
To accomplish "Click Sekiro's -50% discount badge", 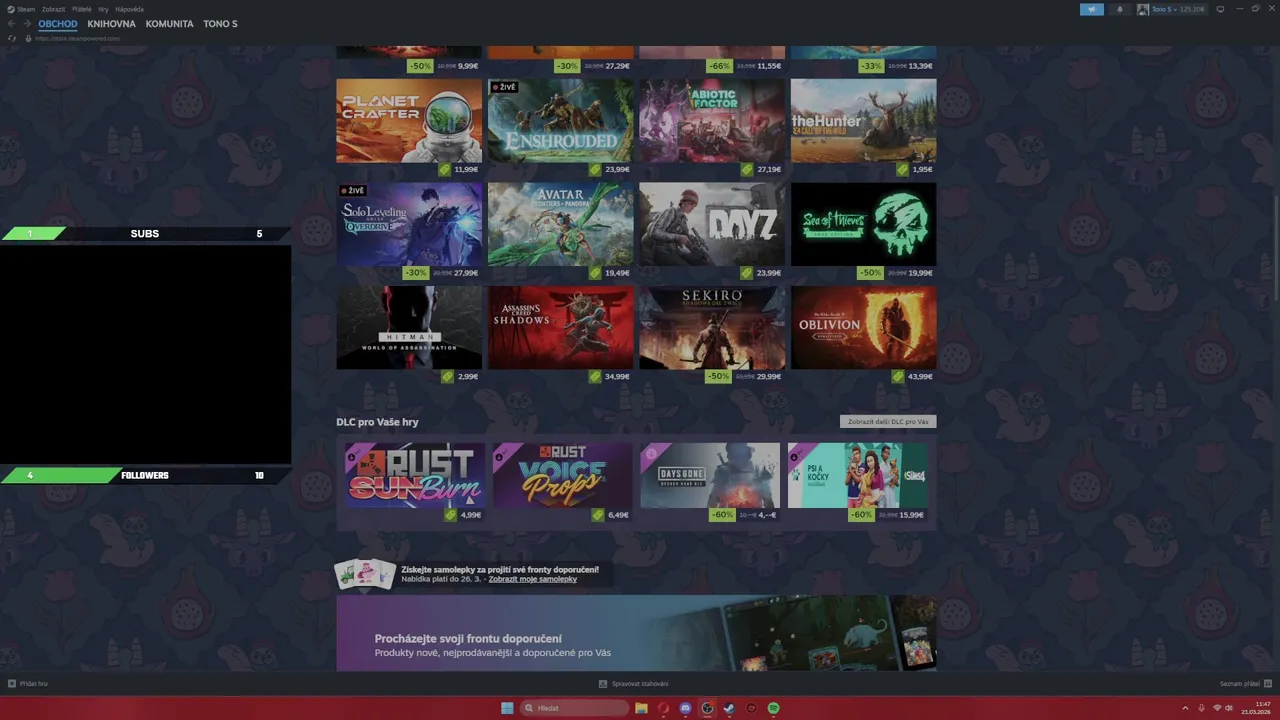I will click(x=718, y=377).
